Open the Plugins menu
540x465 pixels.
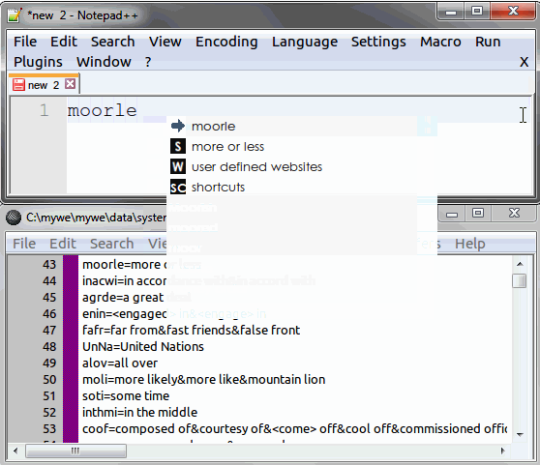tap(38, 62)
